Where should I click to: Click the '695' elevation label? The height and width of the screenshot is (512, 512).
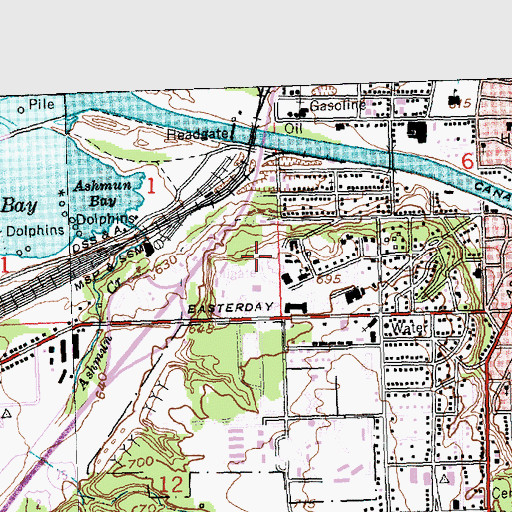point(328,279)
